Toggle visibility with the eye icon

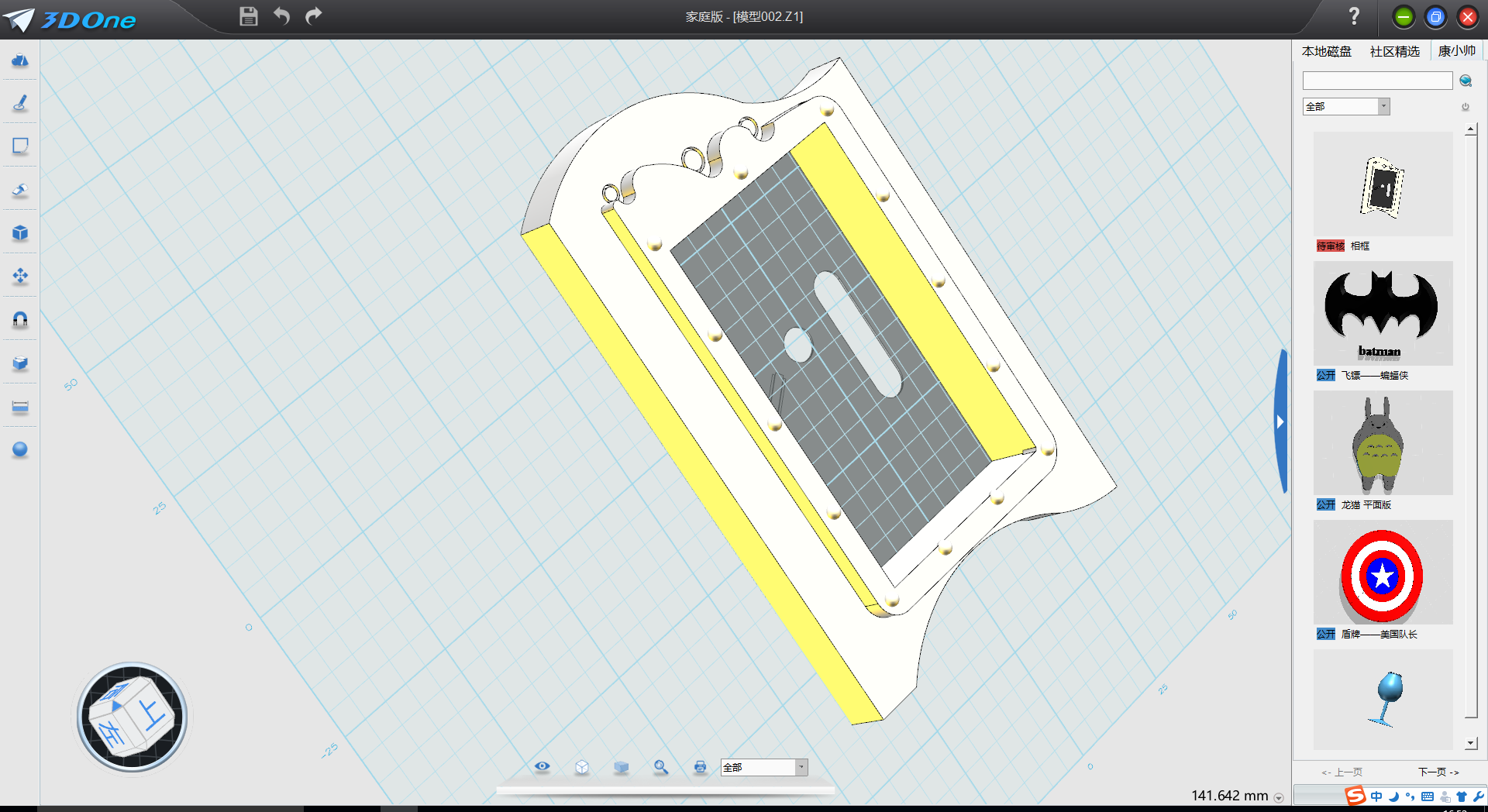(542, 767)
